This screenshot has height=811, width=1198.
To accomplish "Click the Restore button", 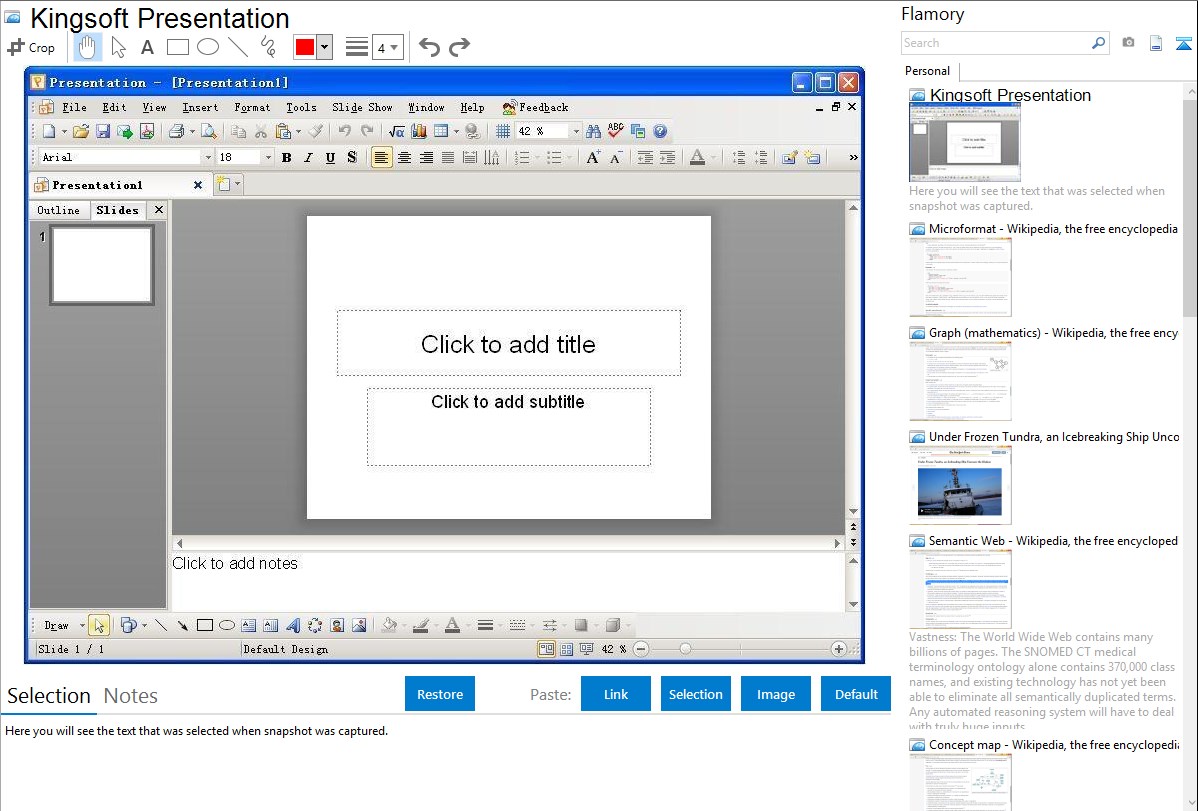I will tap(440, 694).
